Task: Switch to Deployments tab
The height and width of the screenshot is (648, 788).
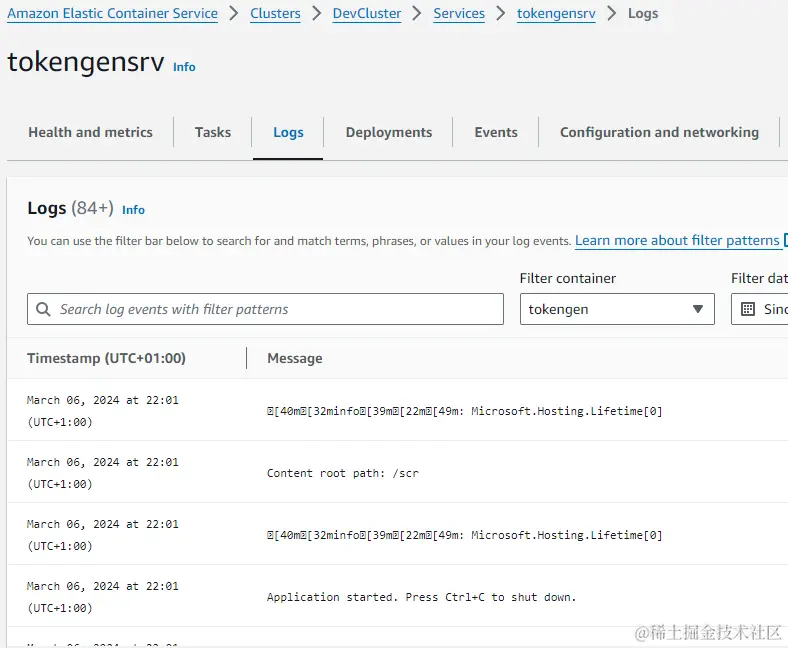Action: tap(389, 132)
